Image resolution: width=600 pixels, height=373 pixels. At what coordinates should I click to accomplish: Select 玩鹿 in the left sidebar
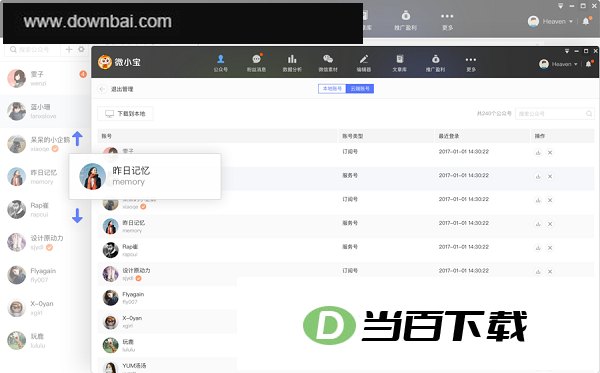(45, 340)
